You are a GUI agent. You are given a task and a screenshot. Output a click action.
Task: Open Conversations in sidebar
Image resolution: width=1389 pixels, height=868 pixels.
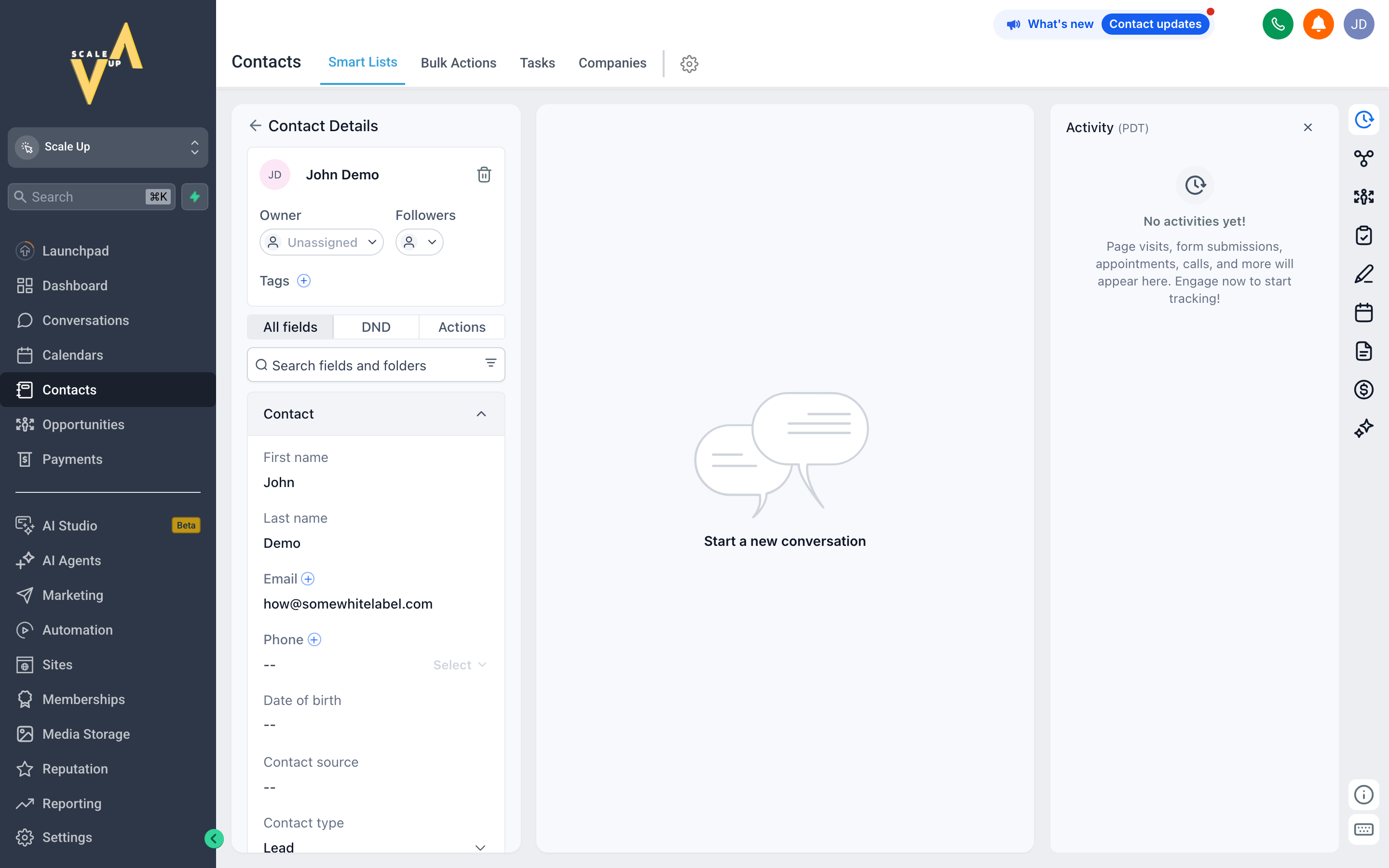pyautogui.click(x=108, y=320)
